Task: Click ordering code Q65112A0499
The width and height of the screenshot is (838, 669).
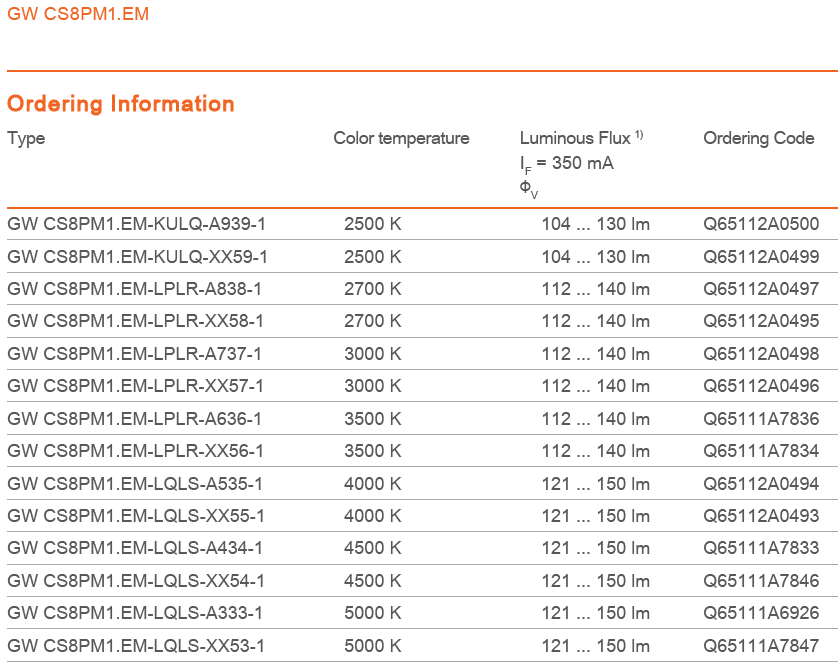Action: point(761,257)
